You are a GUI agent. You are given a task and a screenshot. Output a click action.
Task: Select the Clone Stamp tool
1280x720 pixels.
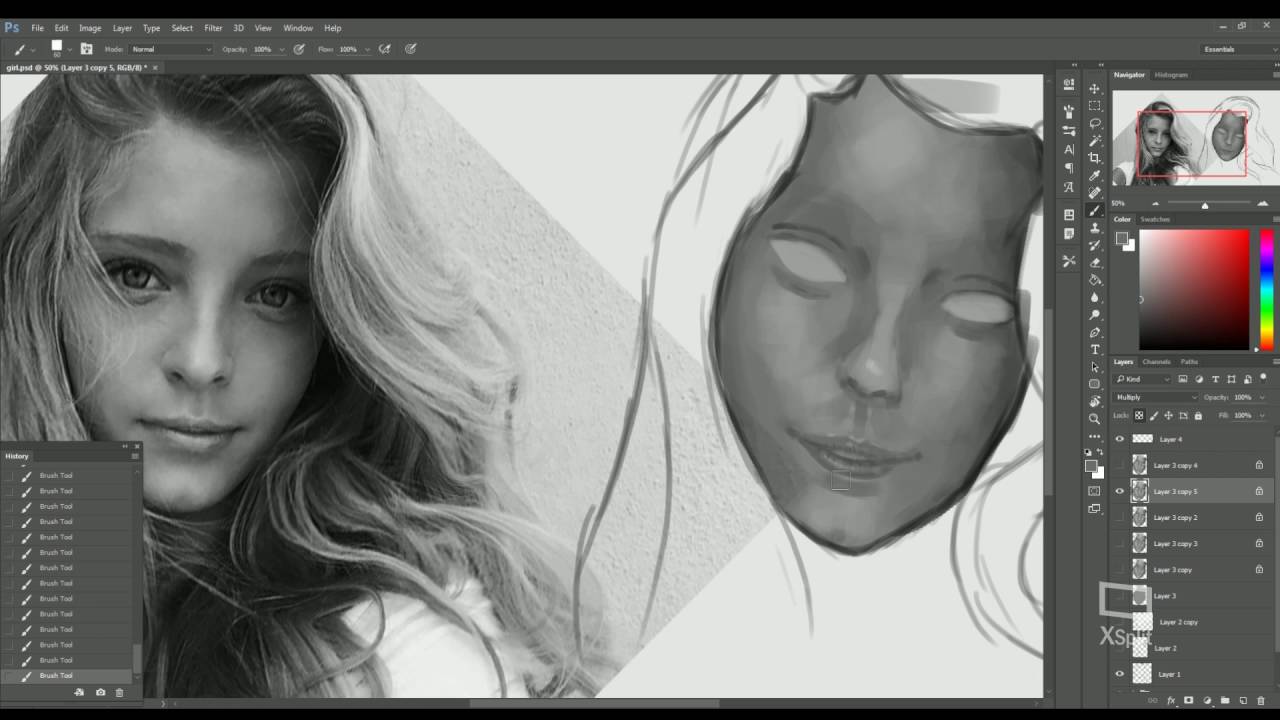point(1095,228)
